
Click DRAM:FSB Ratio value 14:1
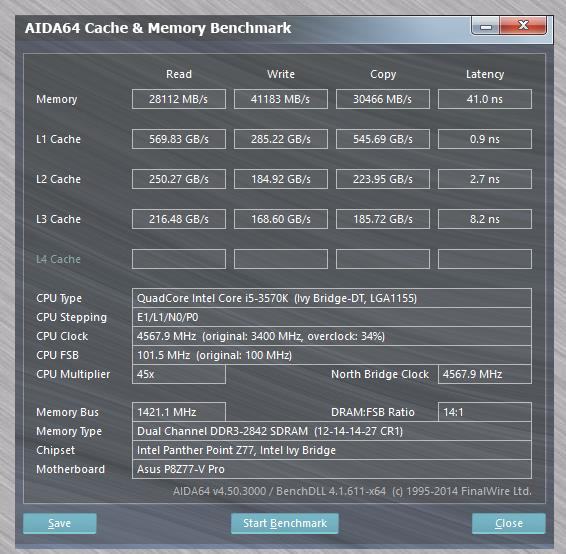pyautogui.click(x=485, y=412)
